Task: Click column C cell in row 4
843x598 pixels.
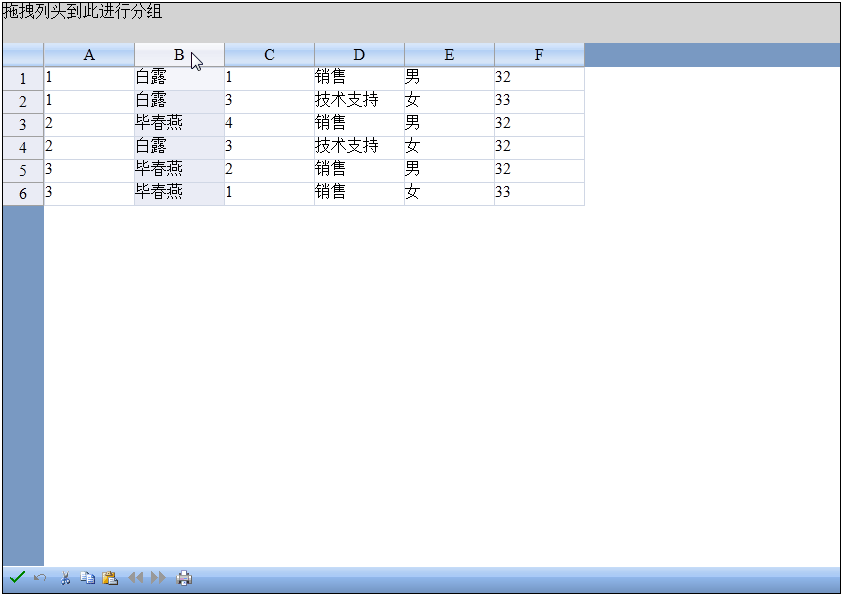Action: tap(269, 148)
